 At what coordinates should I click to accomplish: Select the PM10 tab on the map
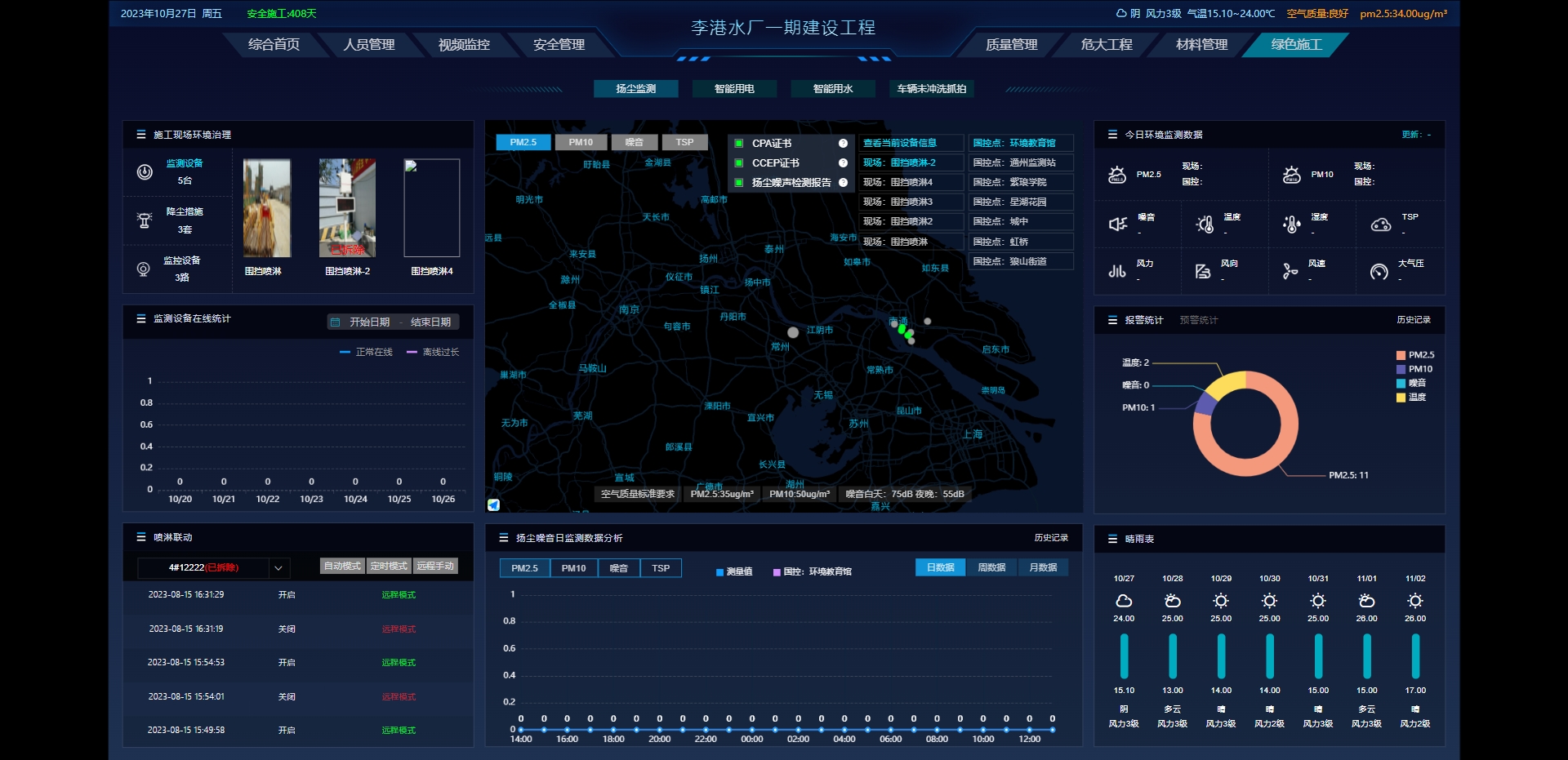[581, 142]
